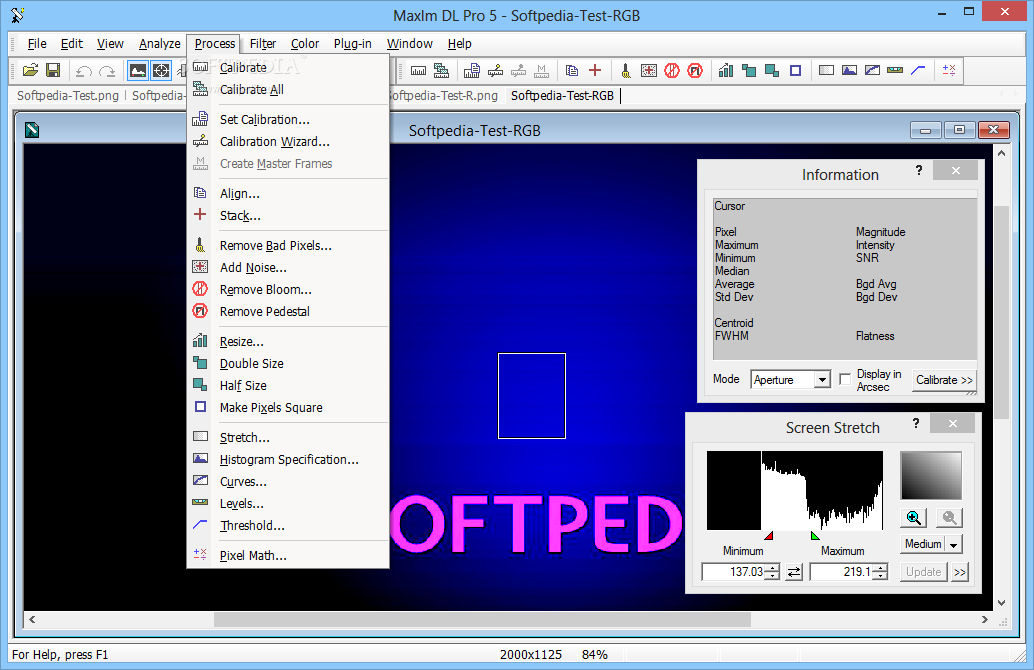This screenshot has width=1034, height=670.
Task: Click the zoom in magnifier in Screen Stretch
Action: click(x=913, y=518)
